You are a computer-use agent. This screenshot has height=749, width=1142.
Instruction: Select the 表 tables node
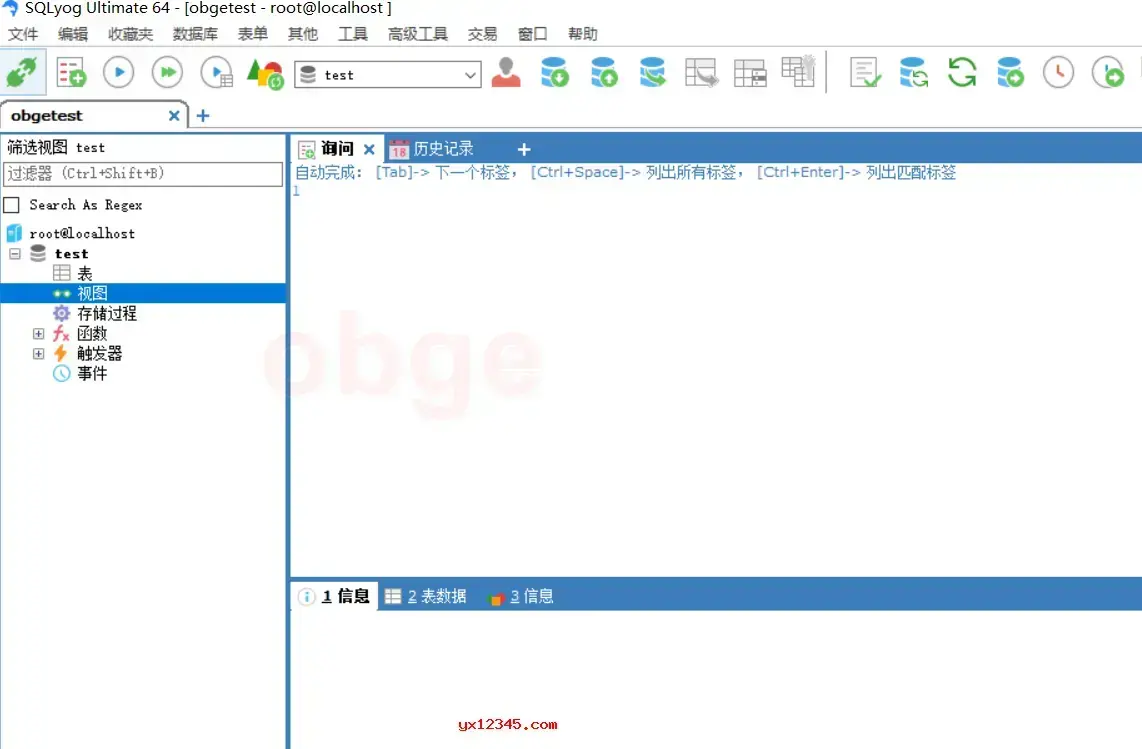click(x=84, y=274)
